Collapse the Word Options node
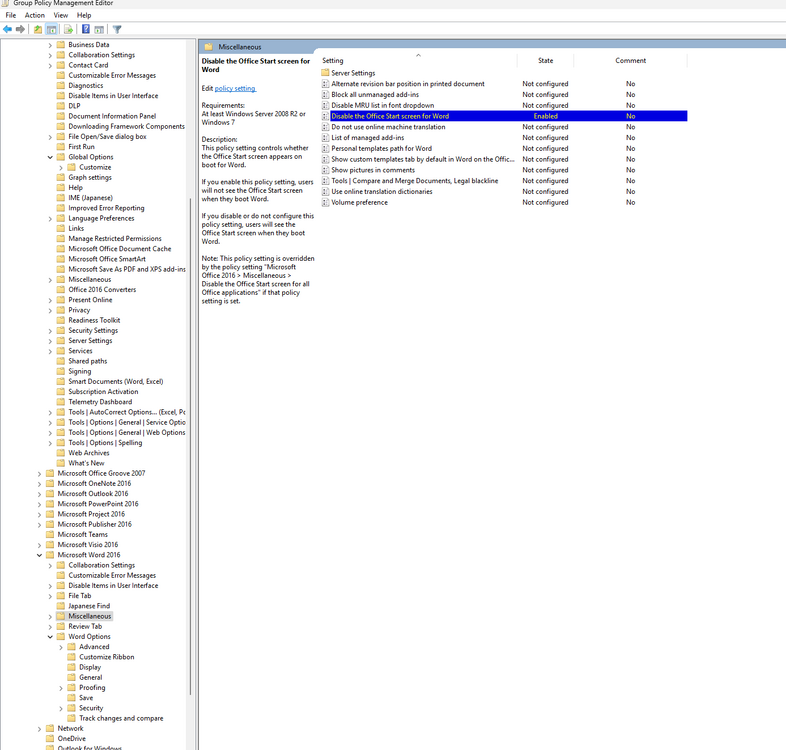The image size is (786, 750). [x=50, y=637]
